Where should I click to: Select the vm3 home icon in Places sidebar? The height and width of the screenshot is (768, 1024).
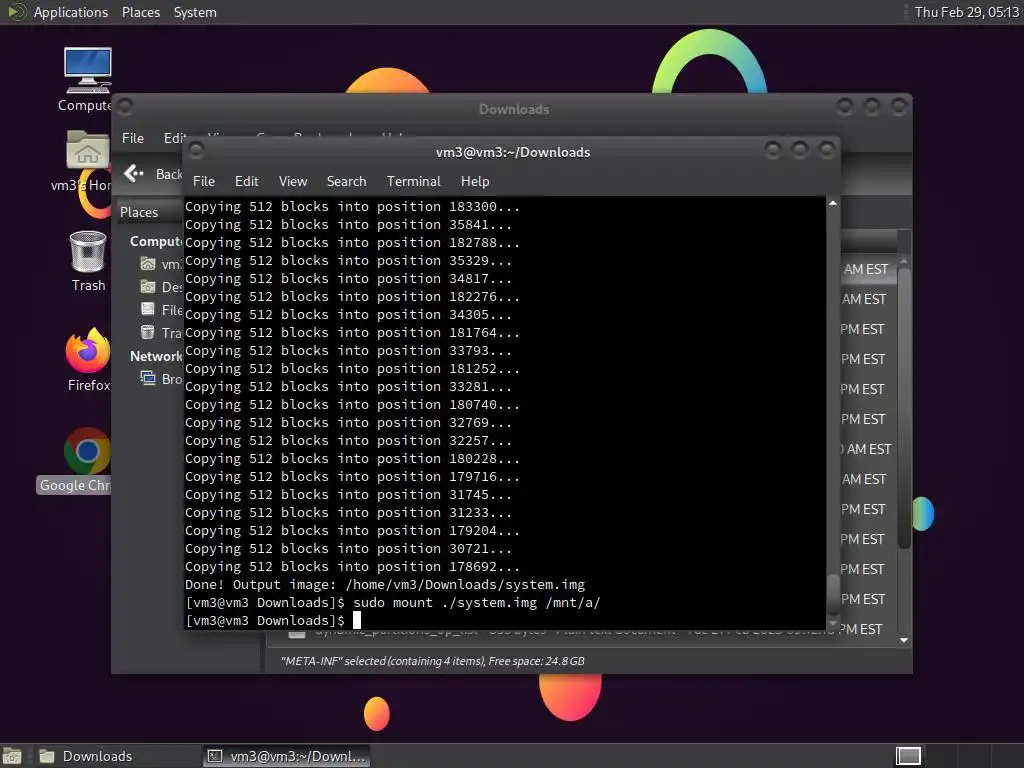pyautogui.click(x=148, y=264)
